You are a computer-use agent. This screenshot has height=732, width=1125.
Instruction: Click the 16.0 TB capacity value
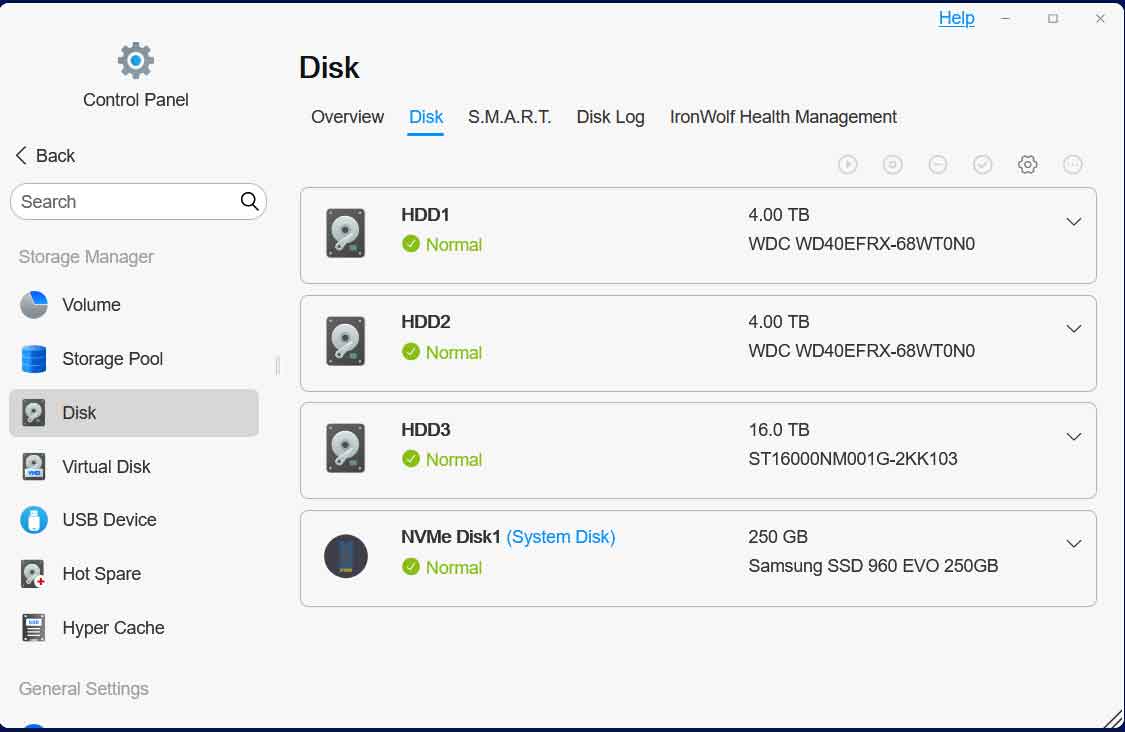click(x=778, y=430)
